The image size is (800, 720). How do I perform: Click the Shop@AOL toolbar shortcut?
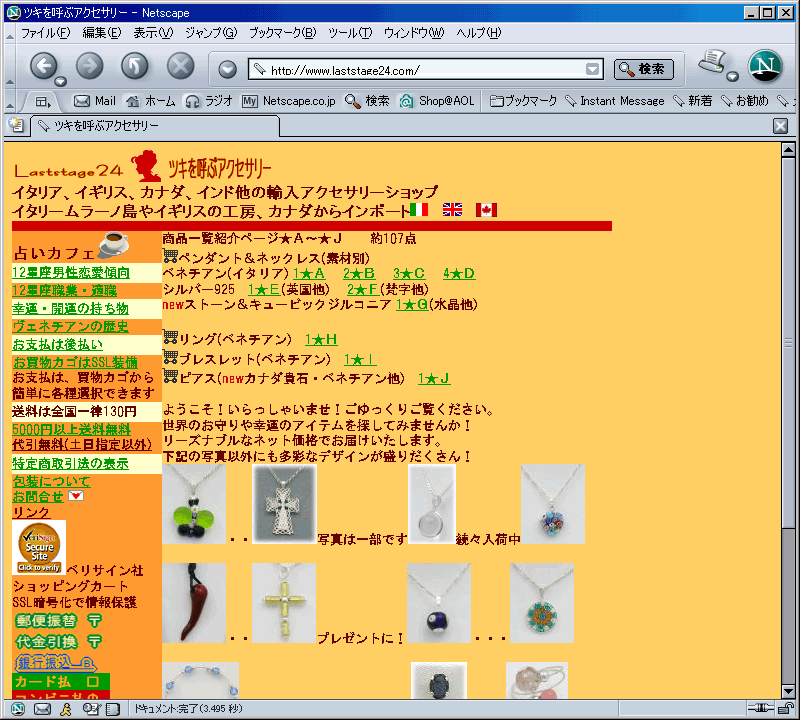(x=437, y=101)
